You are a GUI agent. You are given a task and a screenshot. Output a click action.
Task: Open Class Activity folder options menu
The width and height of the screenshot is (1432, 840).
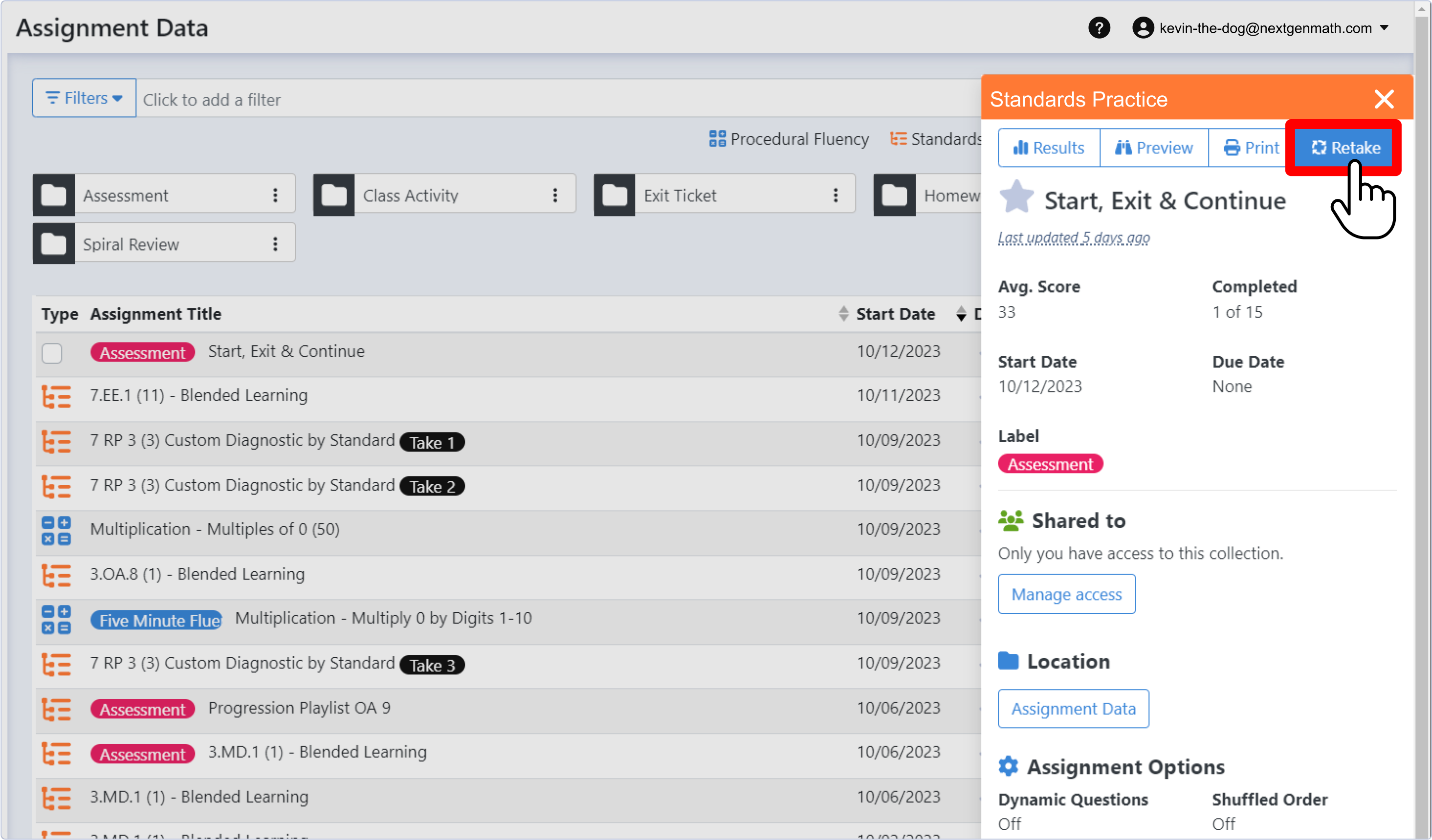tap(555, 195)
